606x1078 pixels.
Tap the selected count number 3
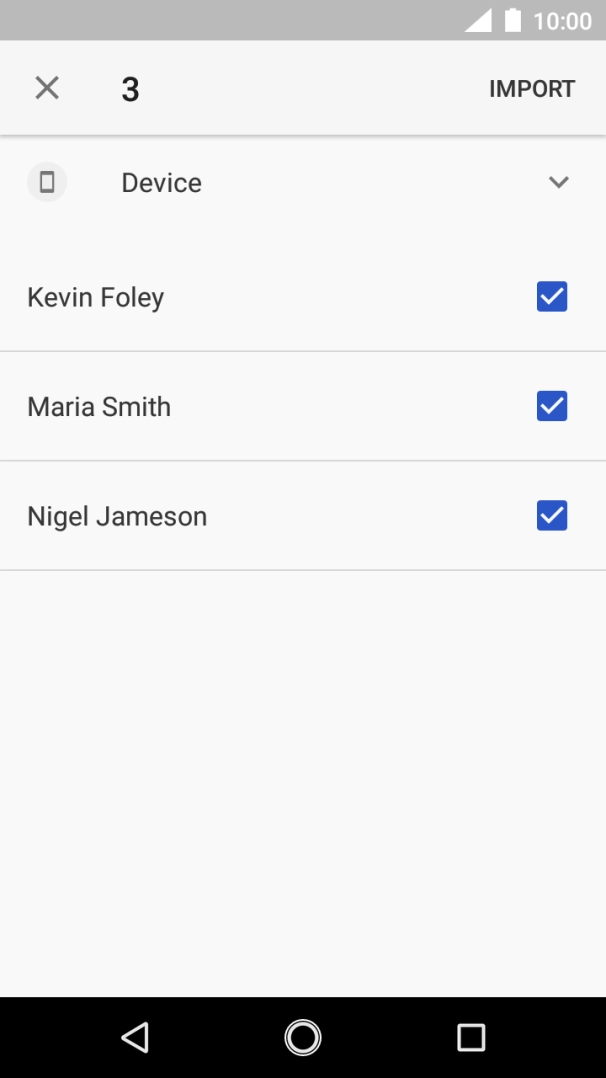click(130, 89)
